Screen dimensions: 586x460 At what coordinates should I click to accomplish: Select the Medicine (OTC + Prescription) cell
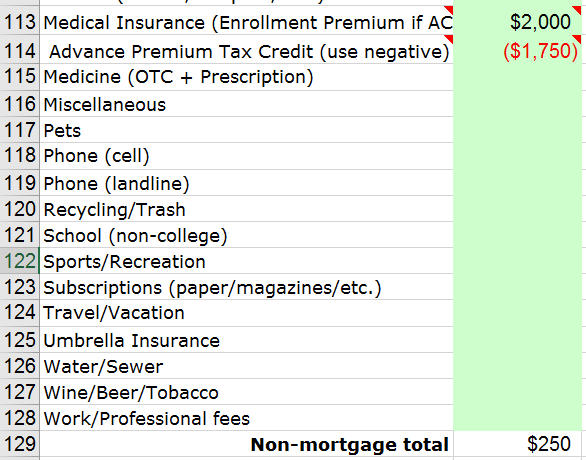[x=246, y=77]
